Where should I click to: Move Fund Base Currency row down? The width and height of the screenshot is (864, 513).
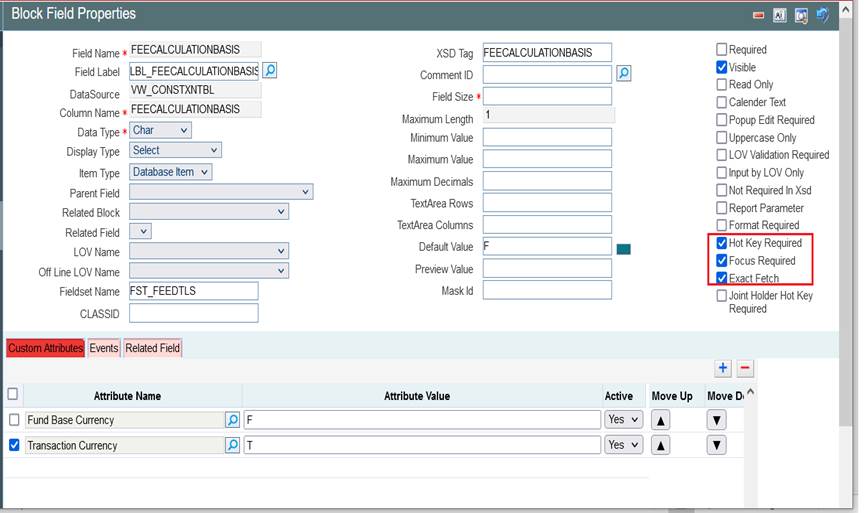coord(716,420)
